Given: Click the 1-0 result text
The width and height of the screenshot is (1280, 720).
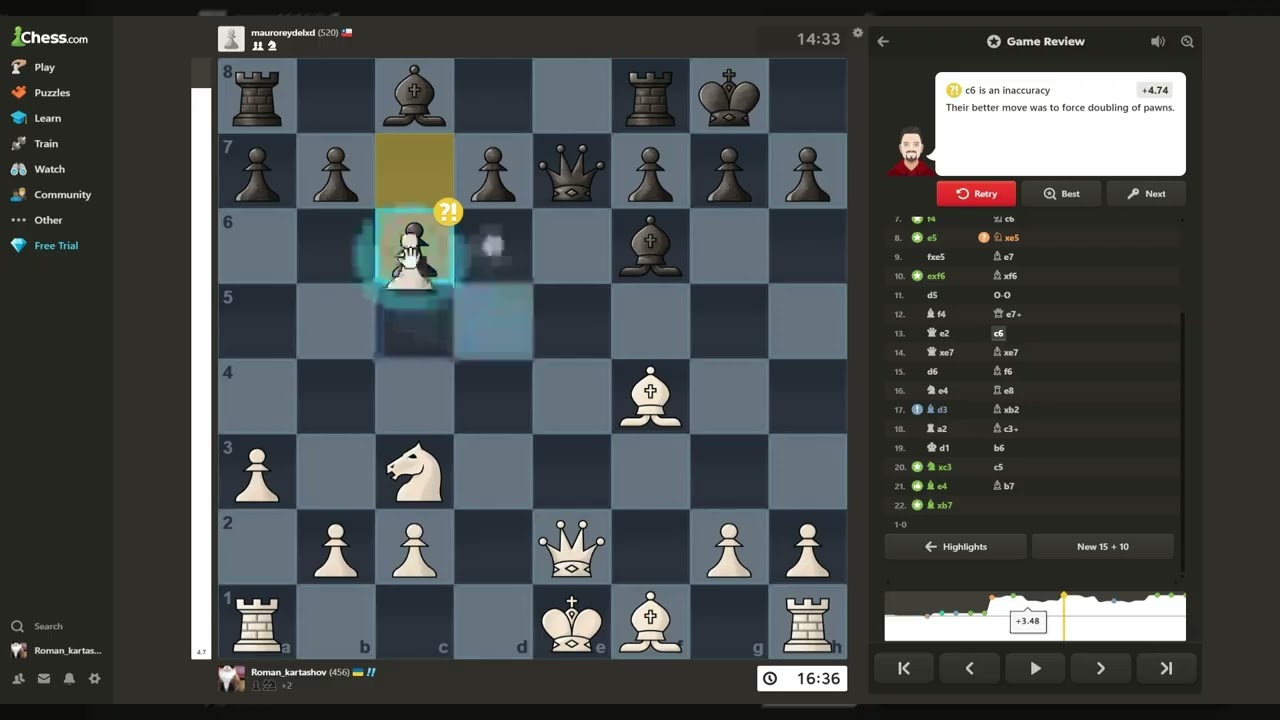Looking at the screenshot, I should (900, 524).
